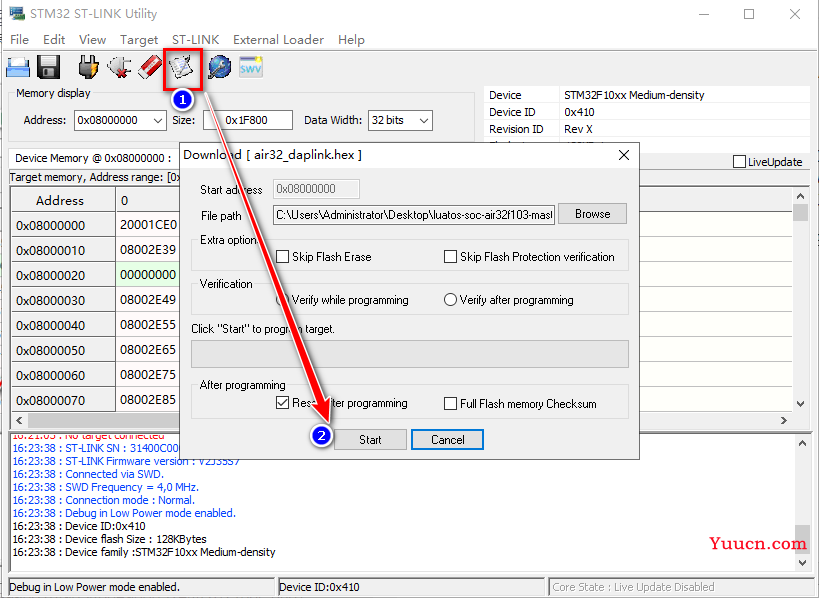Select address row 0x08000070
The width and height of the screenshot is (819, 598).
pos(63,401)
